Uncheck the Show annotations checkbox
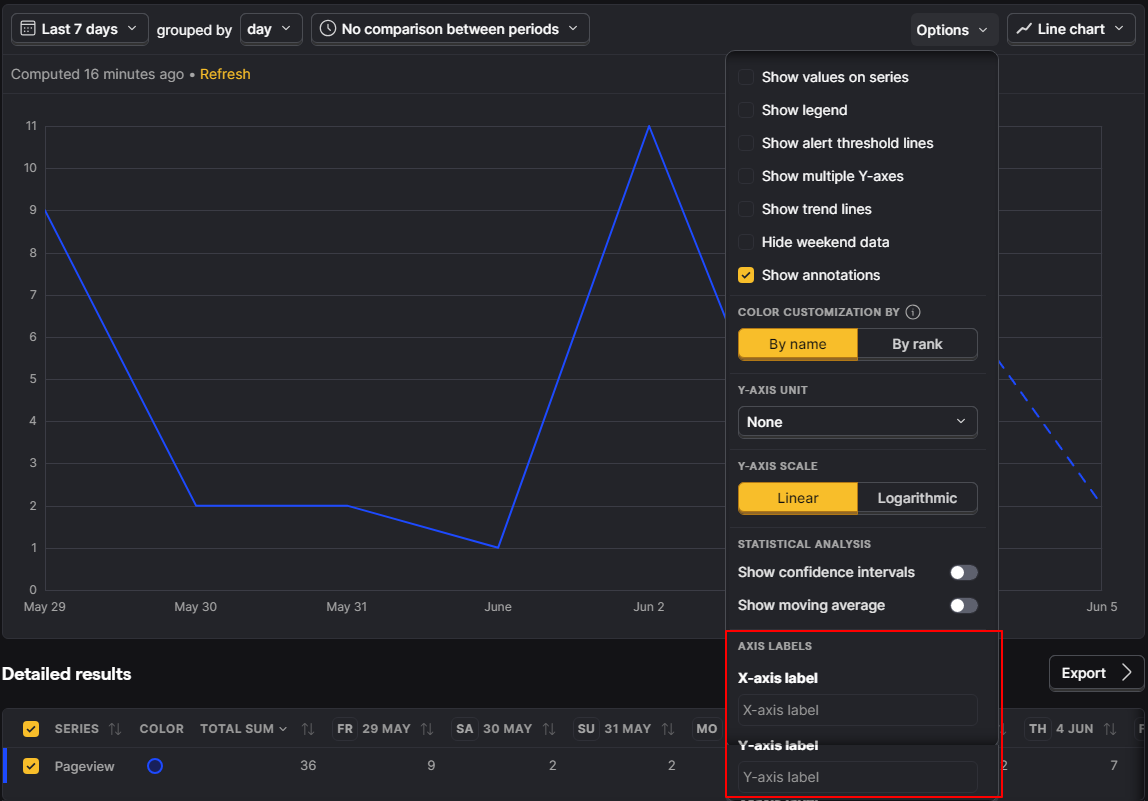The width and height of the screenshot is (1148, 801). pos(746,275)
